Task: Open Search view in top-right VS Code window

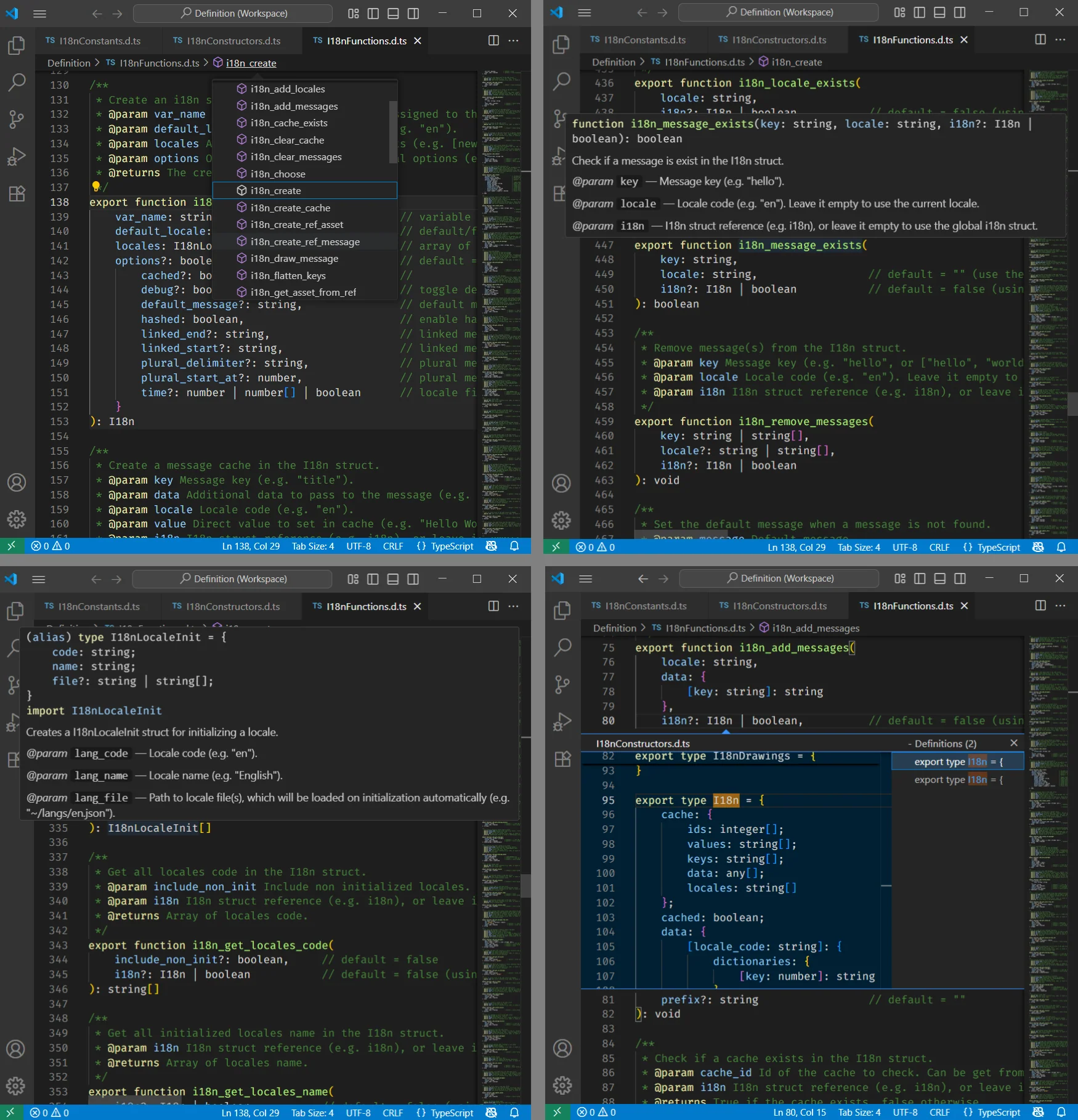Action: (x=562, y=81)
